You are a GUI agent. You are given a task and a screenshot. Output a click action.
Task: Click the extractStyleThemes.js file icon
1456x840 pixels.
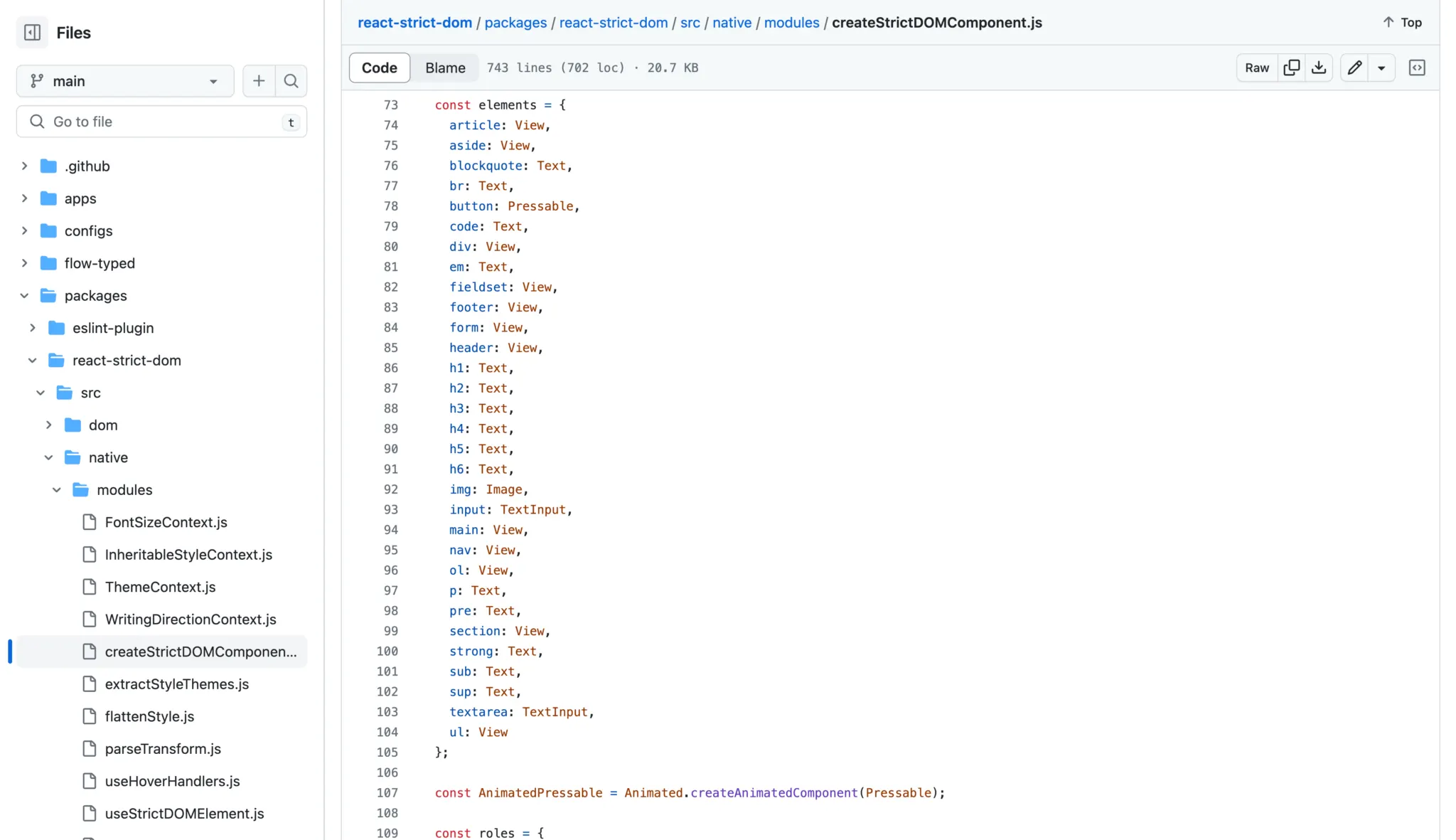[89, 684]
